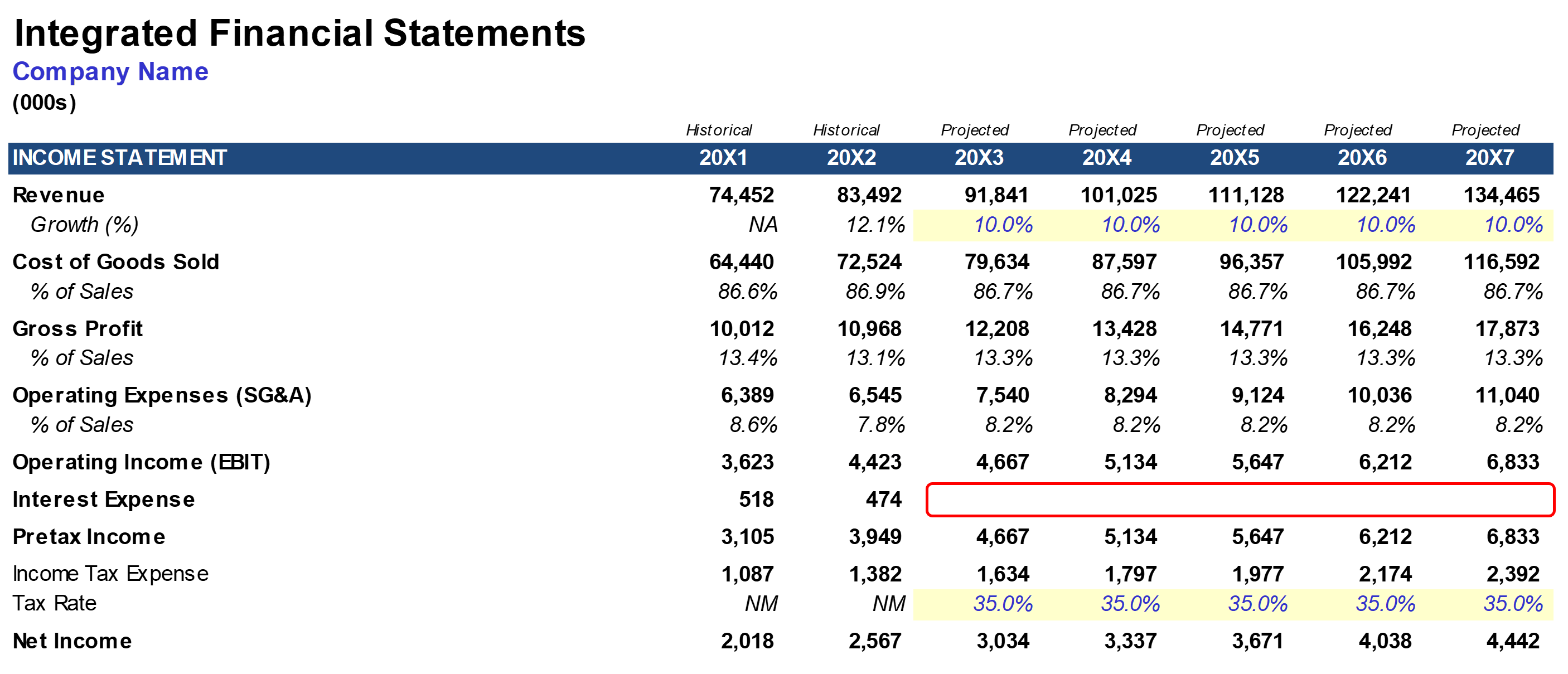Click the Pretax Income value 3,949
Image resolution: width=1568 pixels, height=674 pixels.
[875, 537]
